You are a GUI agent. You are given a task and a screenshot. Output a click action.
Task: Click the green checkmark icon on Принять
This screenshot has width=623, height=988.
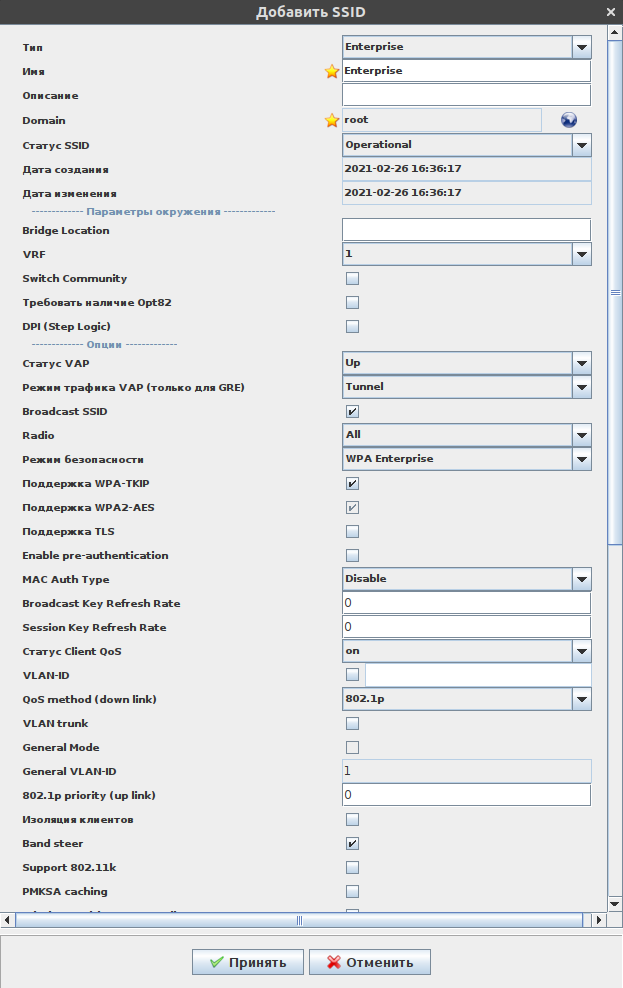[x=216, y=963]
